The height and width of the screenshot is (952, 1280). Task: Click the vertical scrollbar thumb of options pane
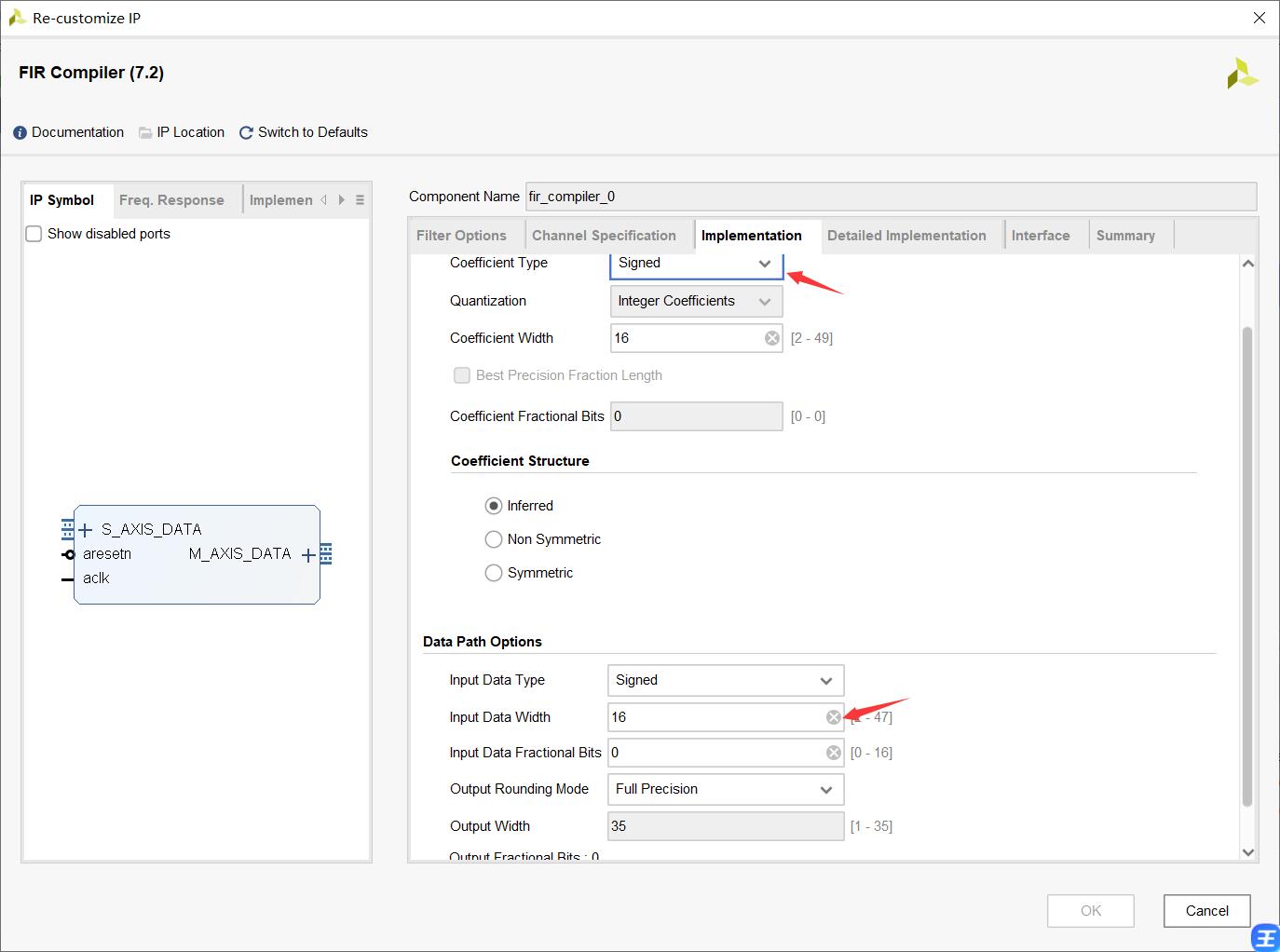(x=1248, y=566)
